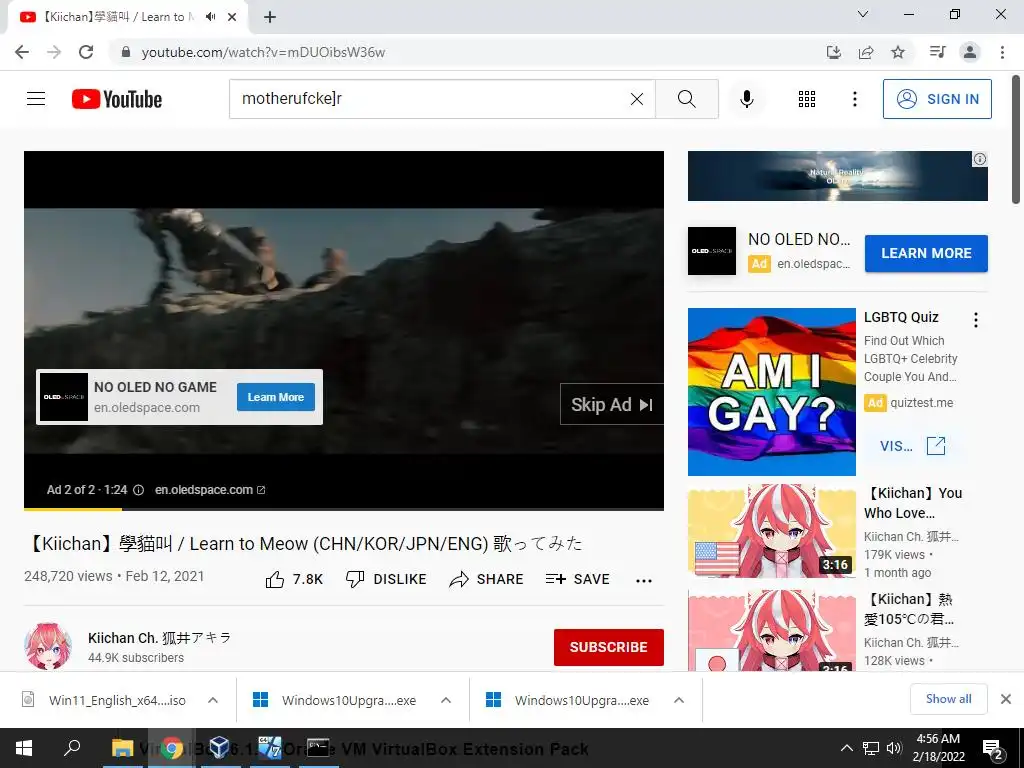The width and height of the screenshot is (1024, 768).
Task: Go back with browser back arrow
Action: [x=22, y=52]
